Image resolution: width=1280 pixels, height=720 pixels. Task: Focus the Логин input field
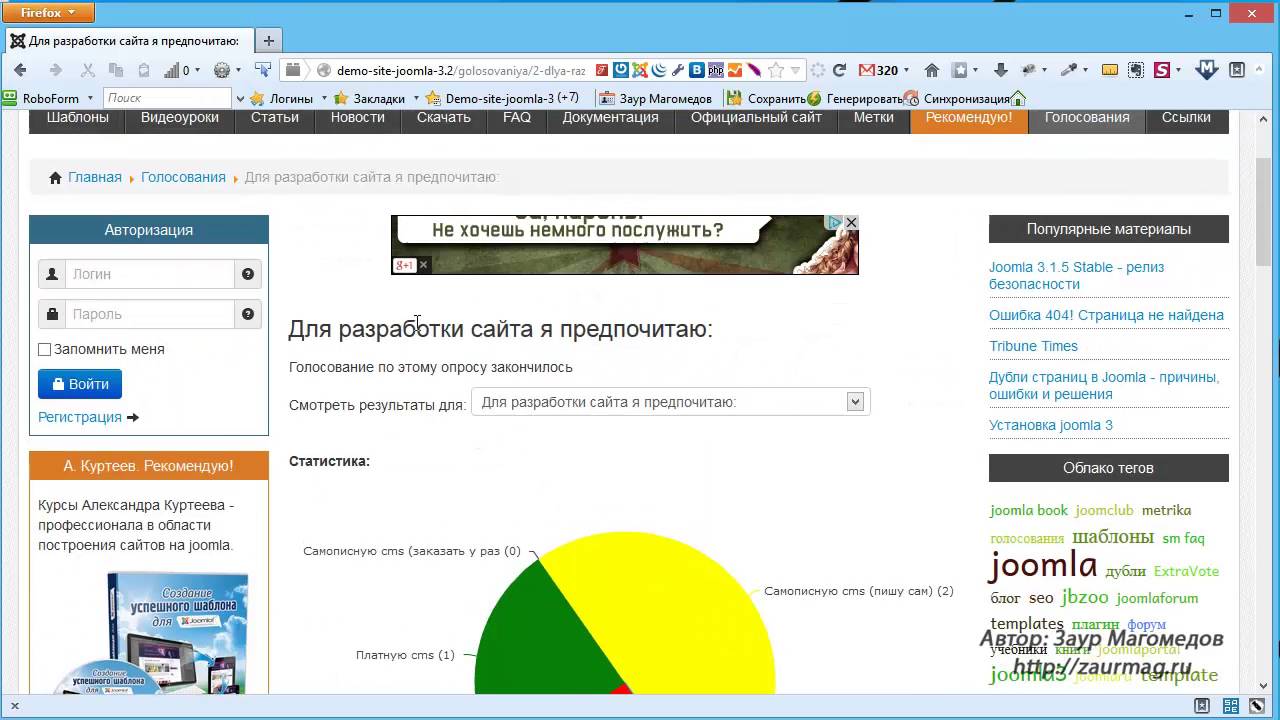(150, 274)
